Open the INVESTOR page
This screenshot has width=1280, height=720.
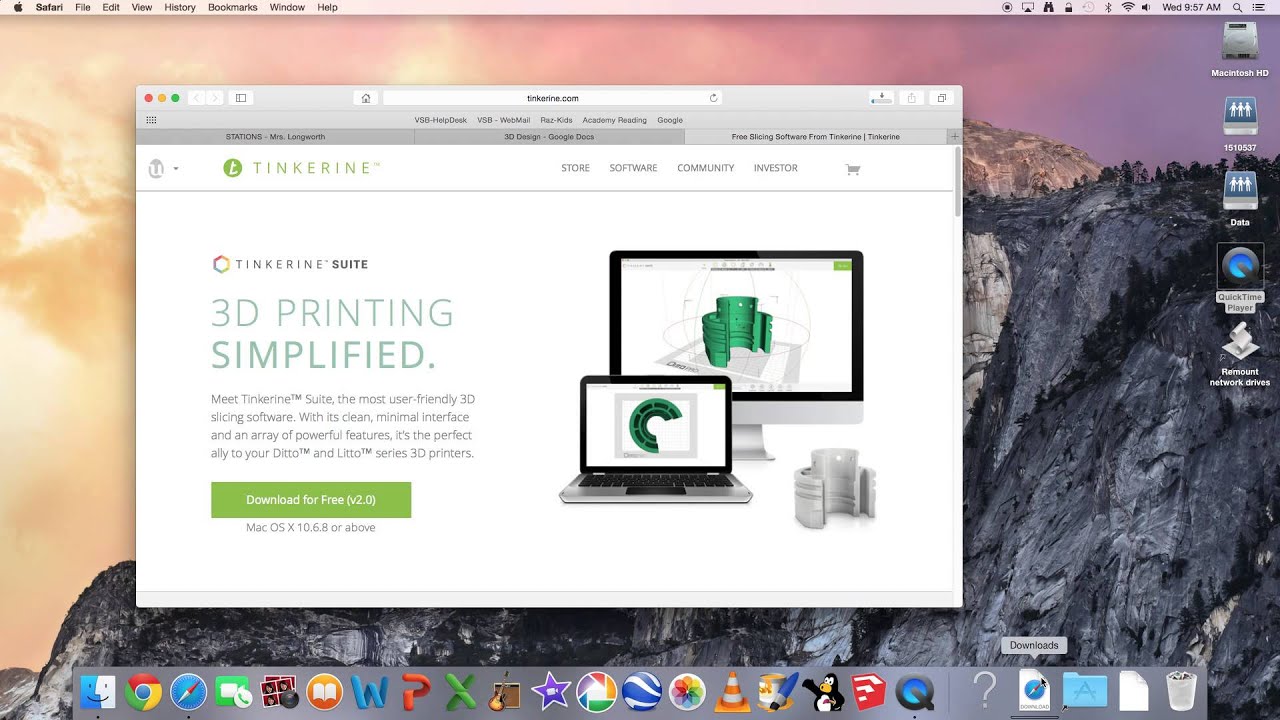(x=776, y=168)
